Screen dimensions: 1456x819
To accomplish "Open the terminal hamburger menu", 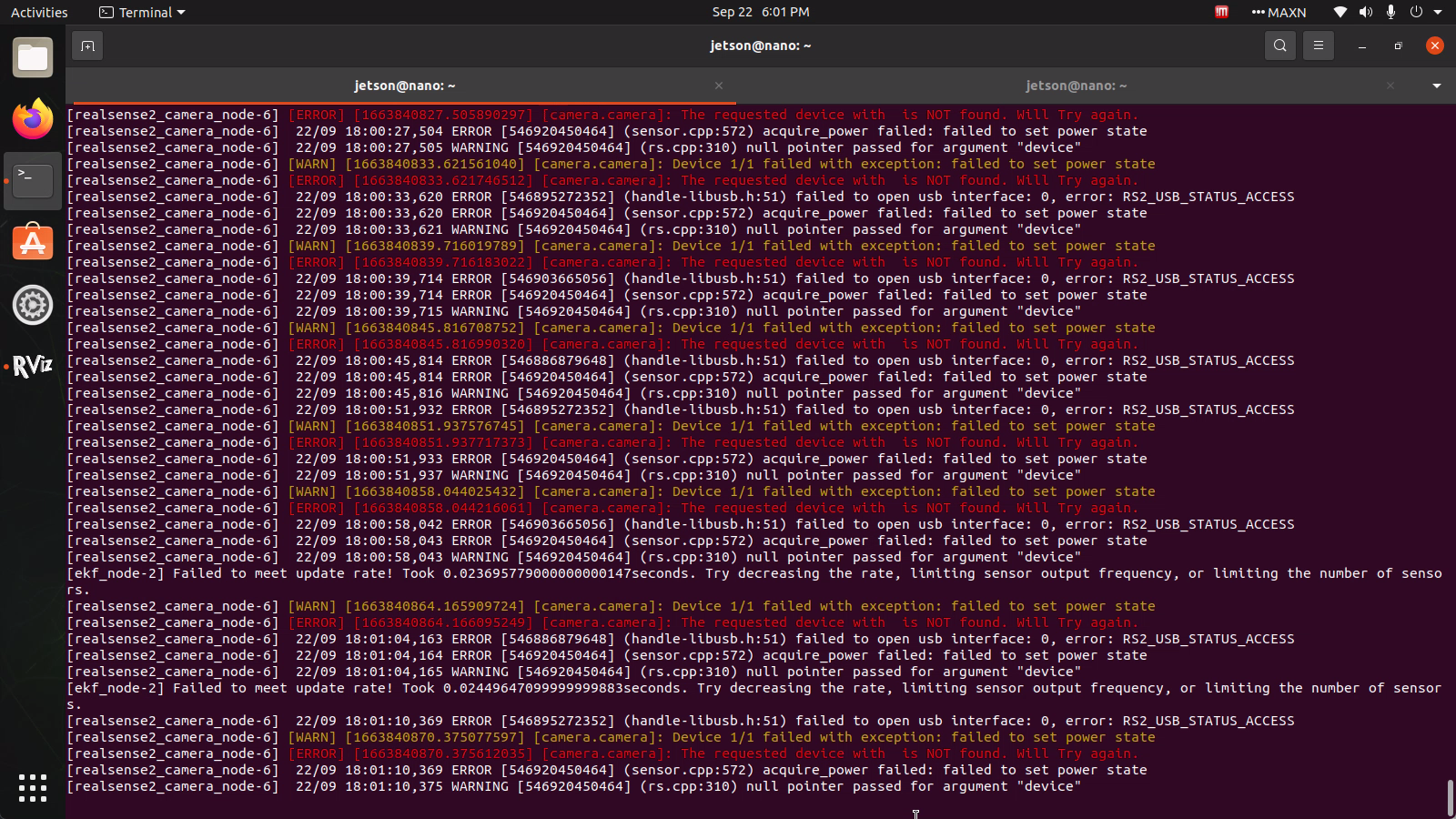I will click(x=1318, y=45).
